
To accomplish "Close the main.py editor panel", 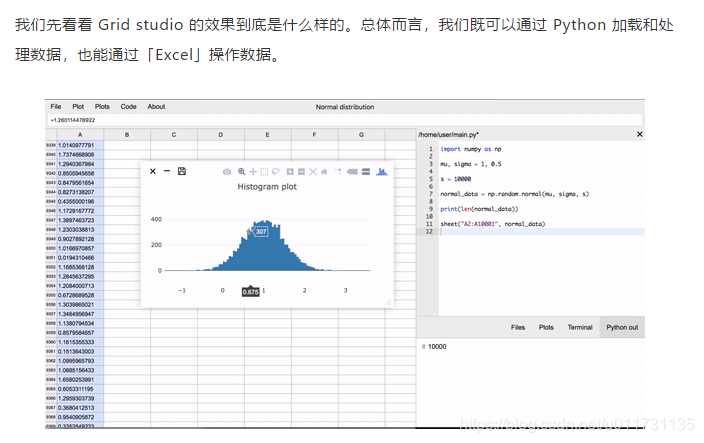I will click(x=639, y=134).
